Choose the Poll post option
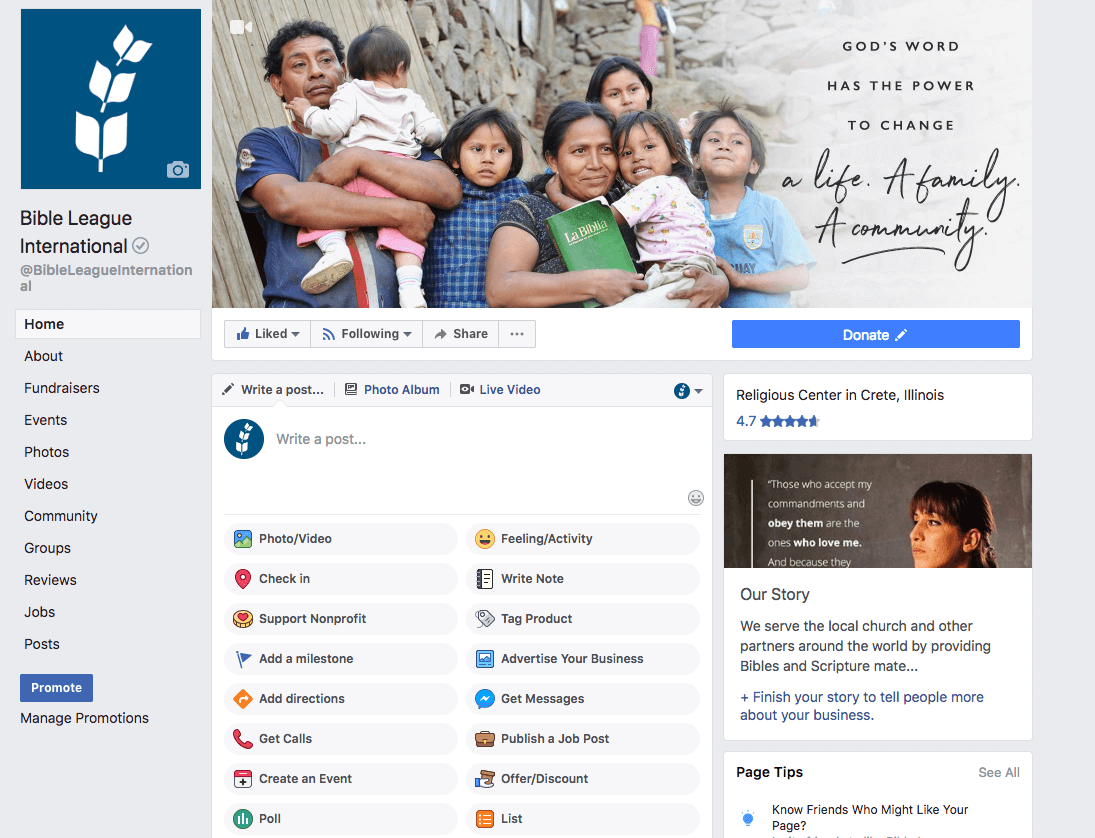The width and height of the screenshot is (1095, 838). 341,819
